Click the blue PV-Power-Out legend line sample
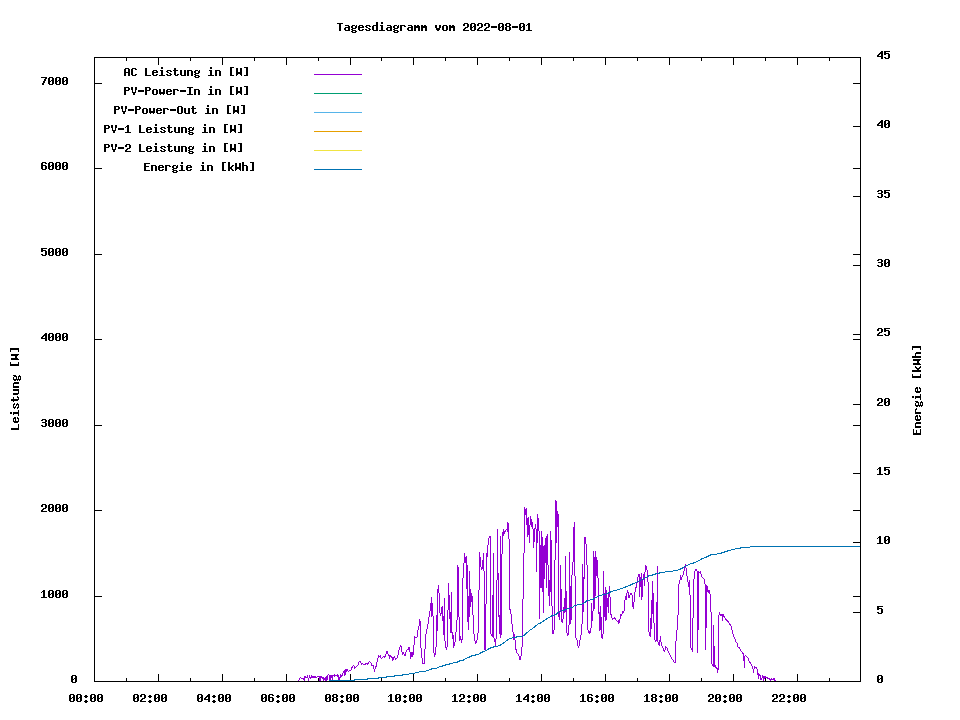 337,112
